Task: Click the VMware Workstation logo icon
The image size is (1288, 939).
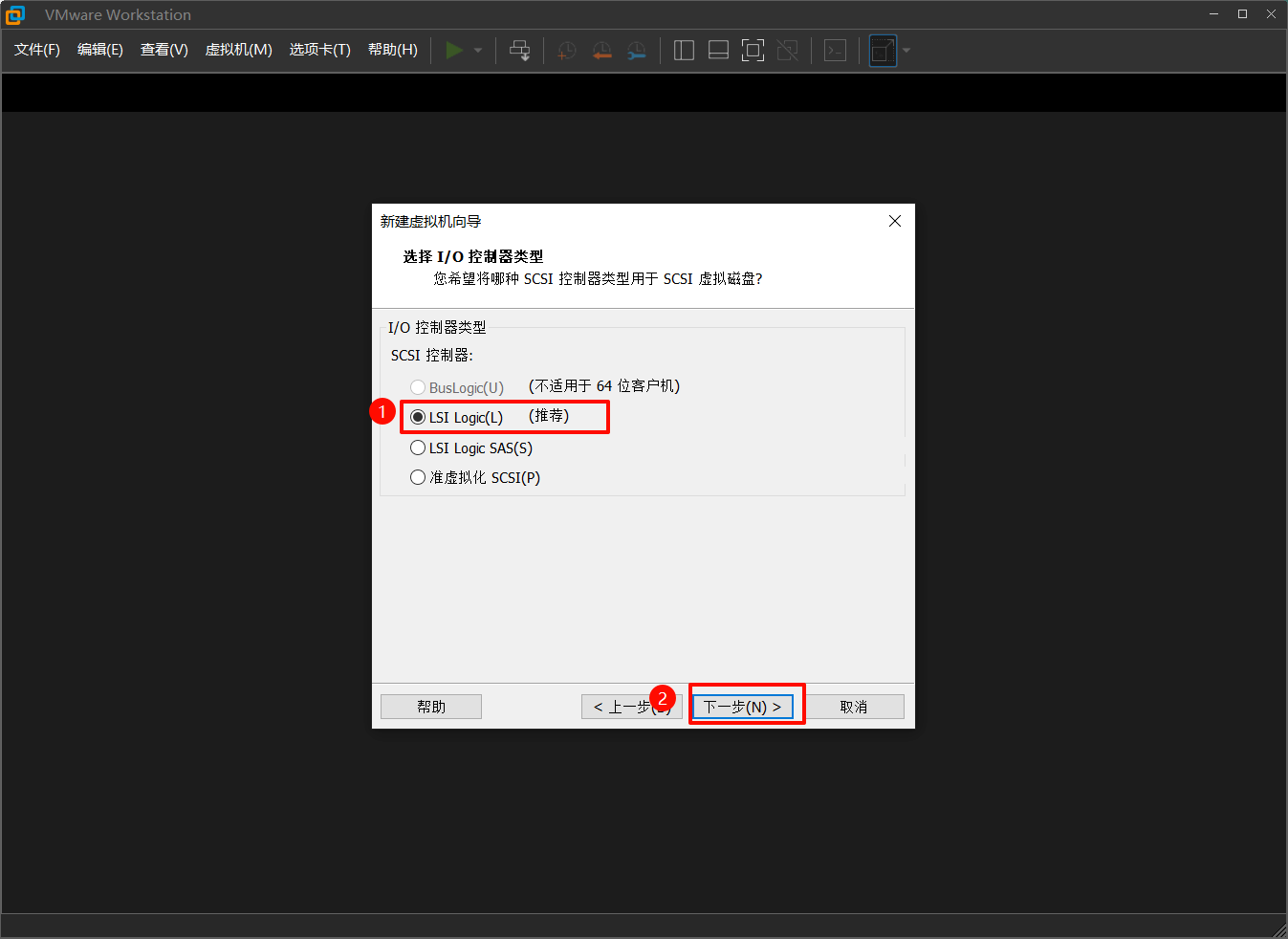Action: pyautogui.click(x=15, y=14)
